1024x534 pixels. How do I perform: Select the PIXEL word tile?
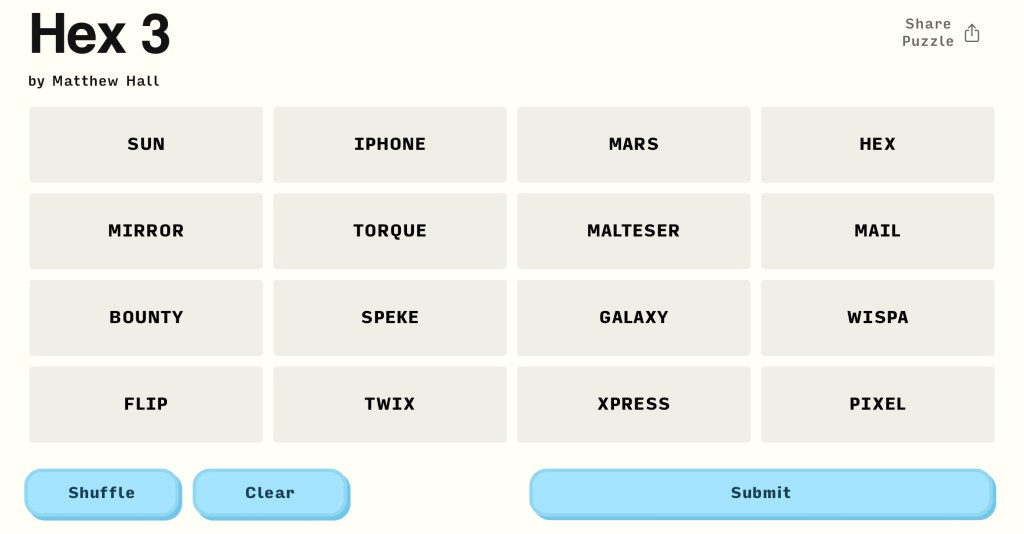[877, 404]
